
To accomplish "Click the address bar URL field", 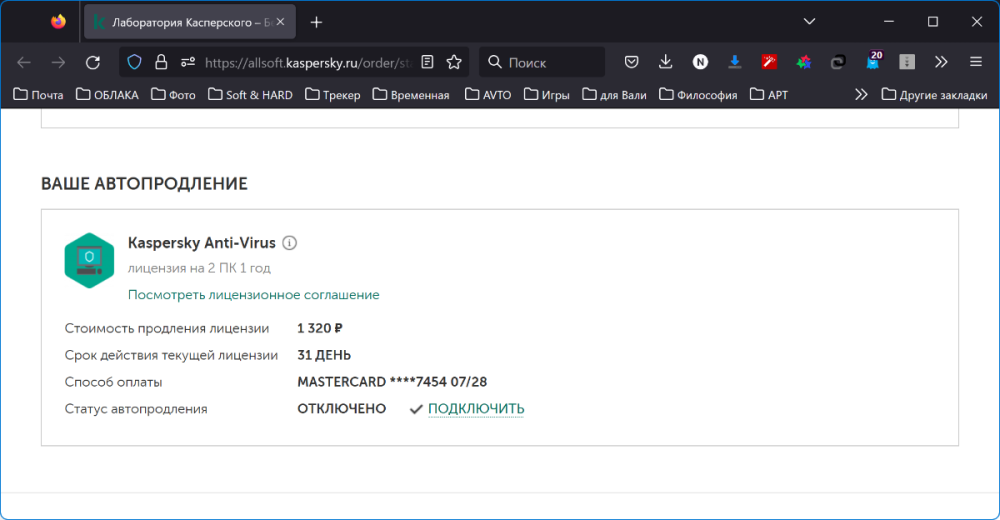I will click(x=309, y=63).
